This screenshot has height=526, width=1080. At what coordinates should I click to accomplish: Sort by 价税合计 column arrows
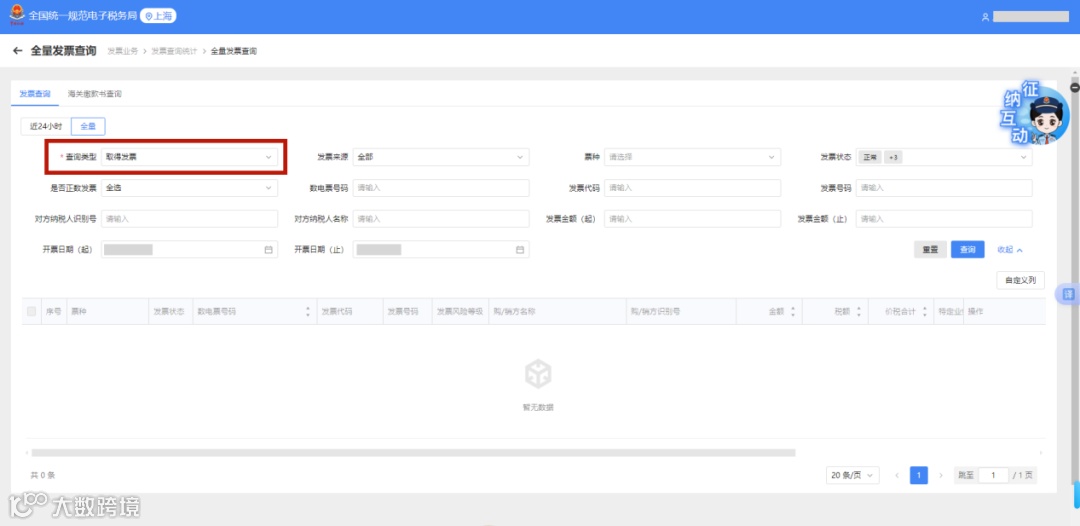(x=924, y=312)
